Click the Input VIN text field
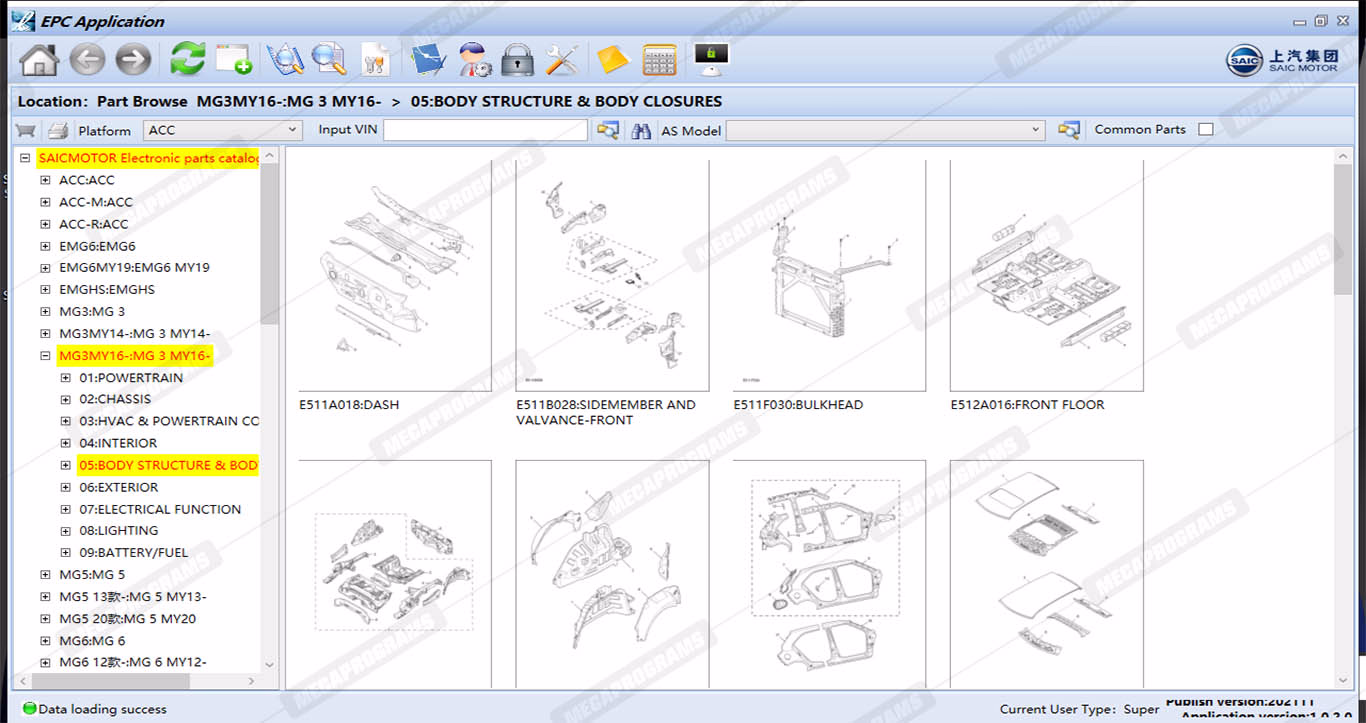This screenshot has height=723, width=1366. pos(485,130)
